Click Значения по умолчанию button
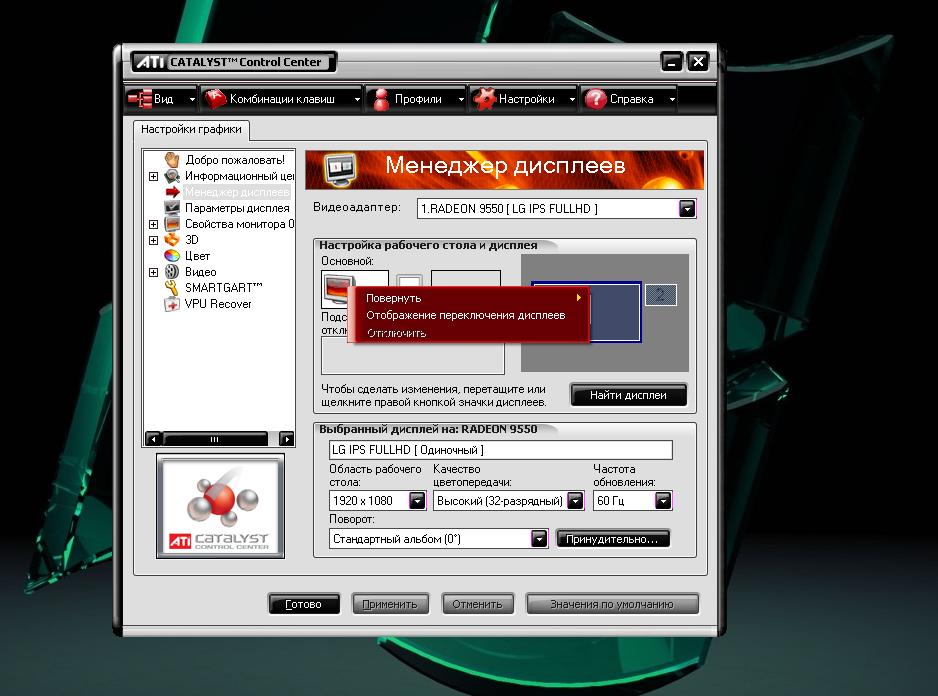This screenshot has width=938, height=696. point(612,604)
